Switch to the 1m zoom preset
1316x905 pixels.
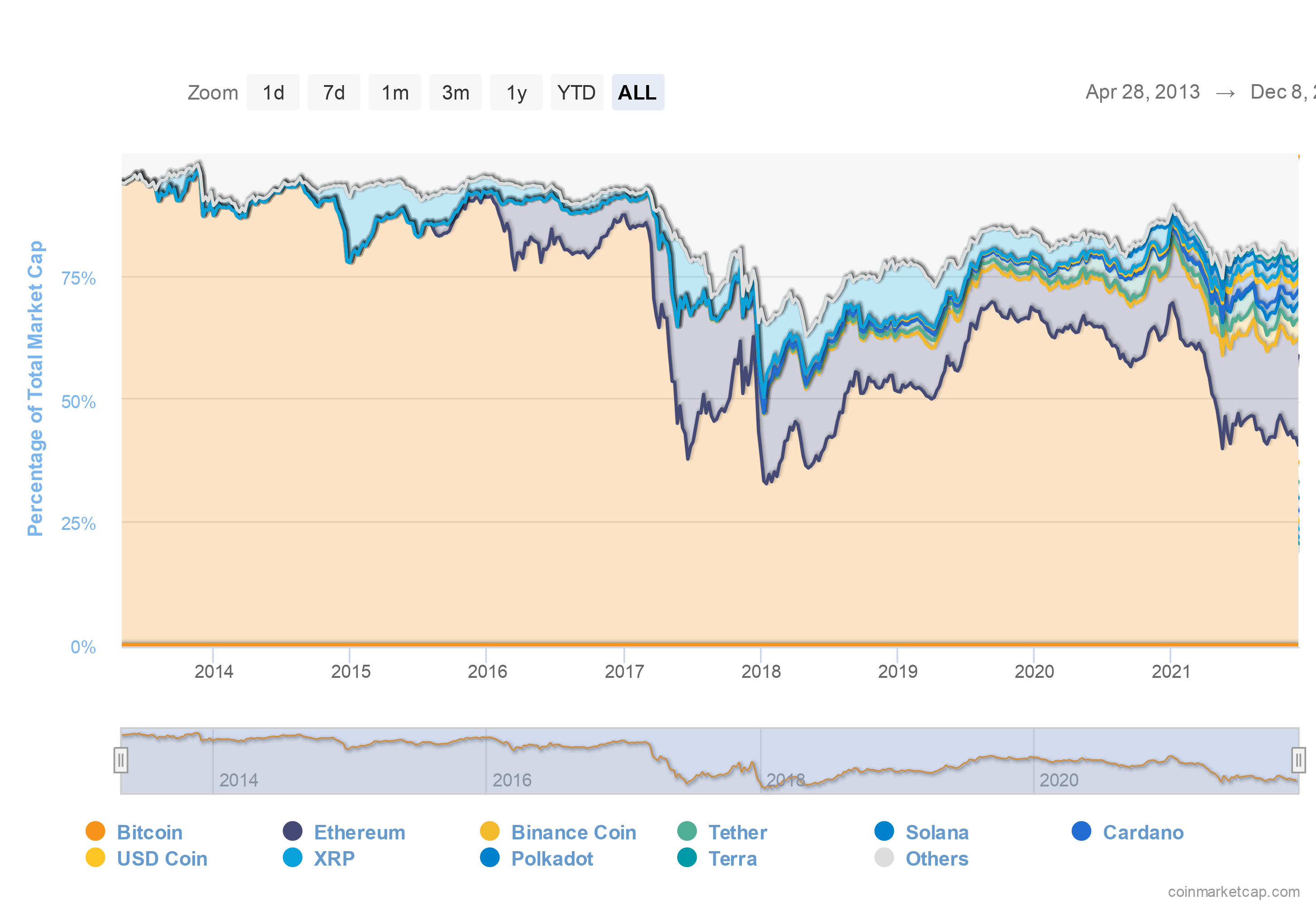click(394, 92)
